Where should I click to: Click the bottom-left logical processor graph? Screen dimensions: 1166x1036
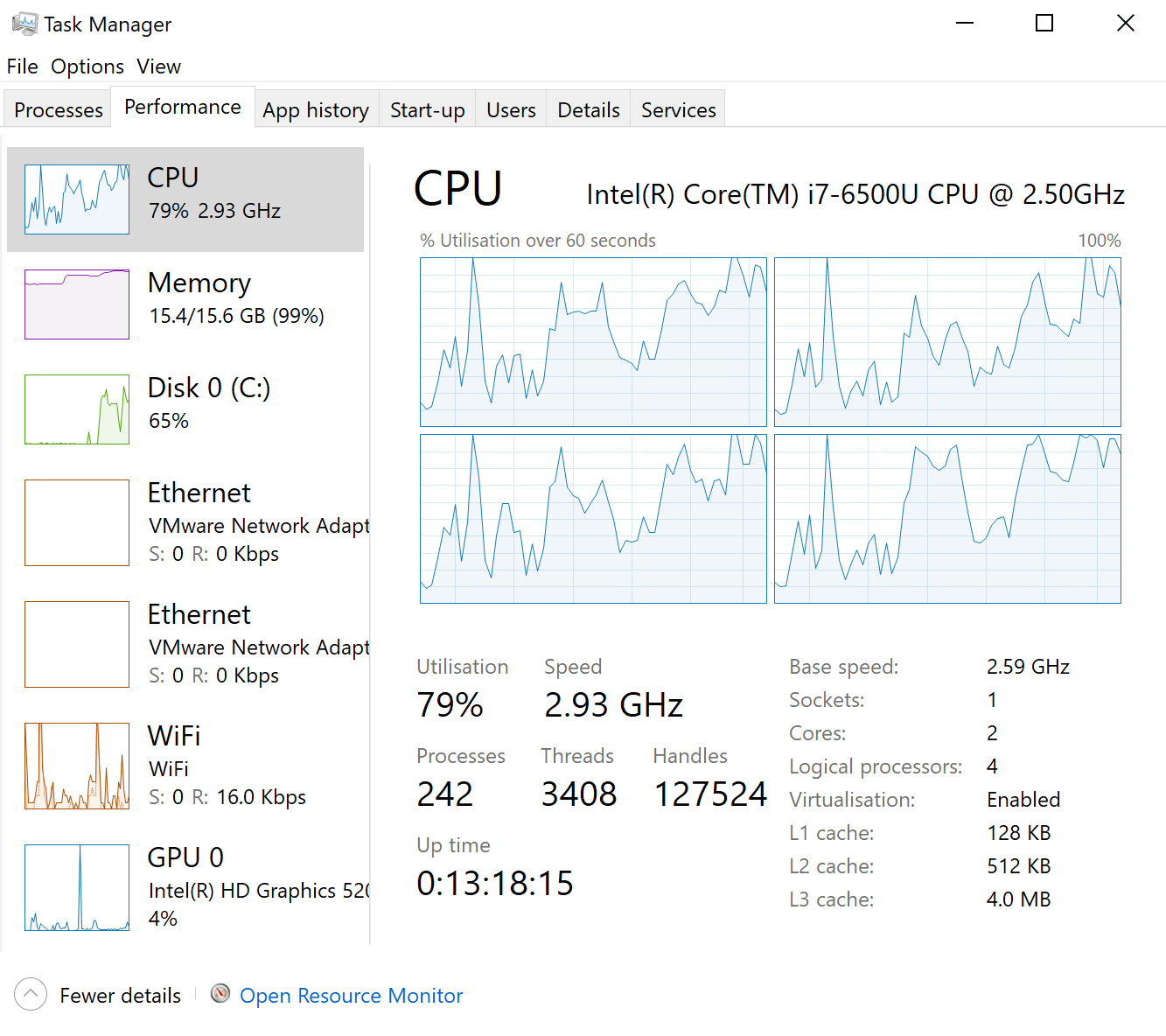(x=593, y=519)
